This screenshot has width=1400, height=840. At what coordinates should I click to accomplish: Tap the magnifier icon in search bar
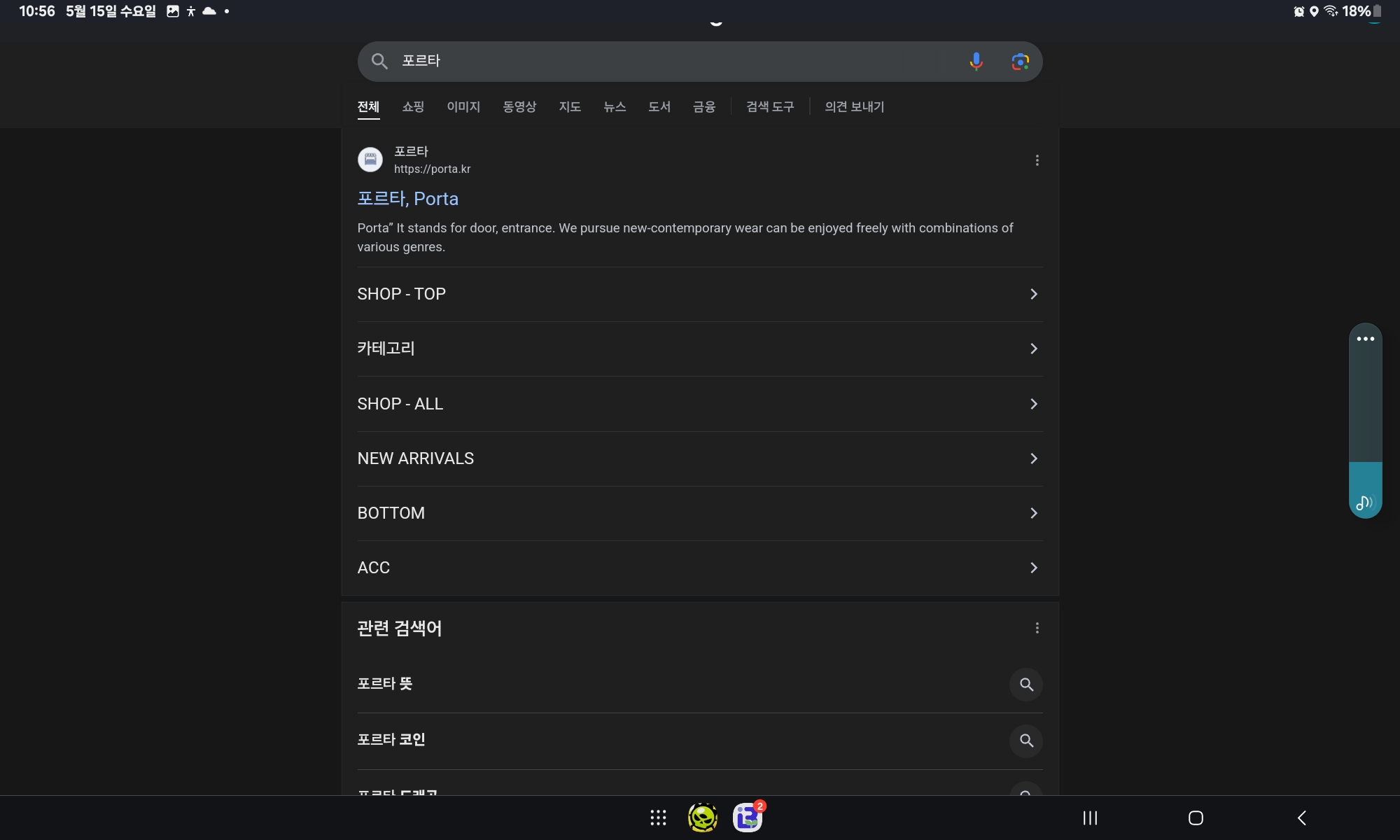coord(379,62)
